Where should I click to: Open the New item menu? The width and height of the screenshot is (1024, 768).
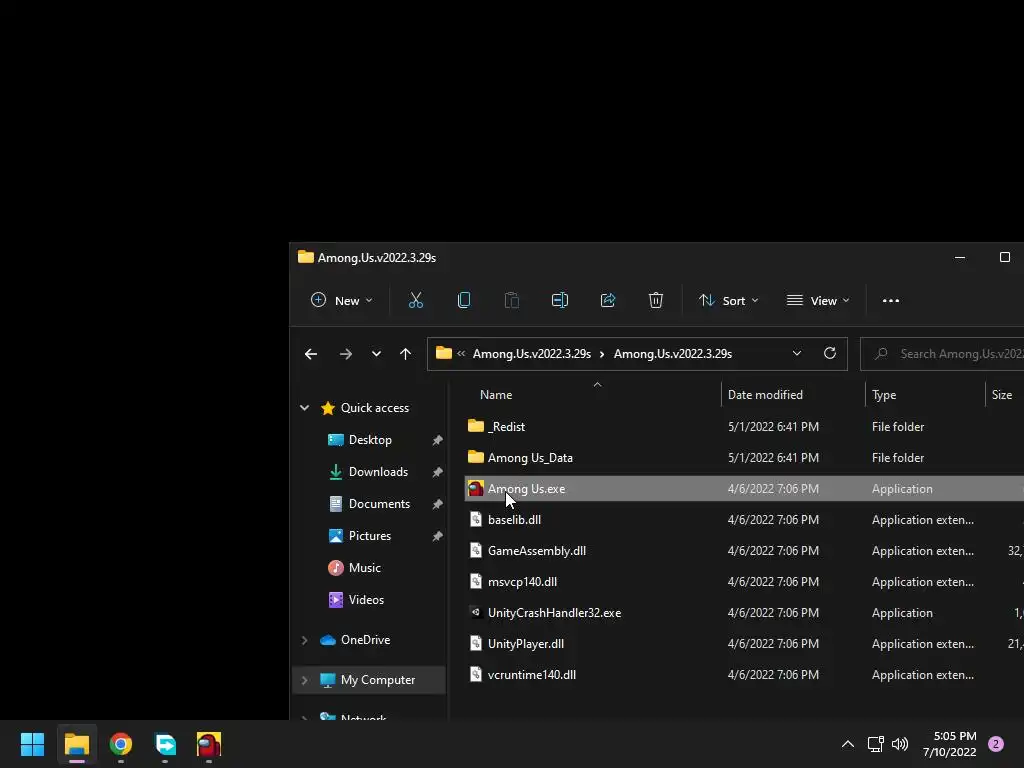(x=341, y=300)
